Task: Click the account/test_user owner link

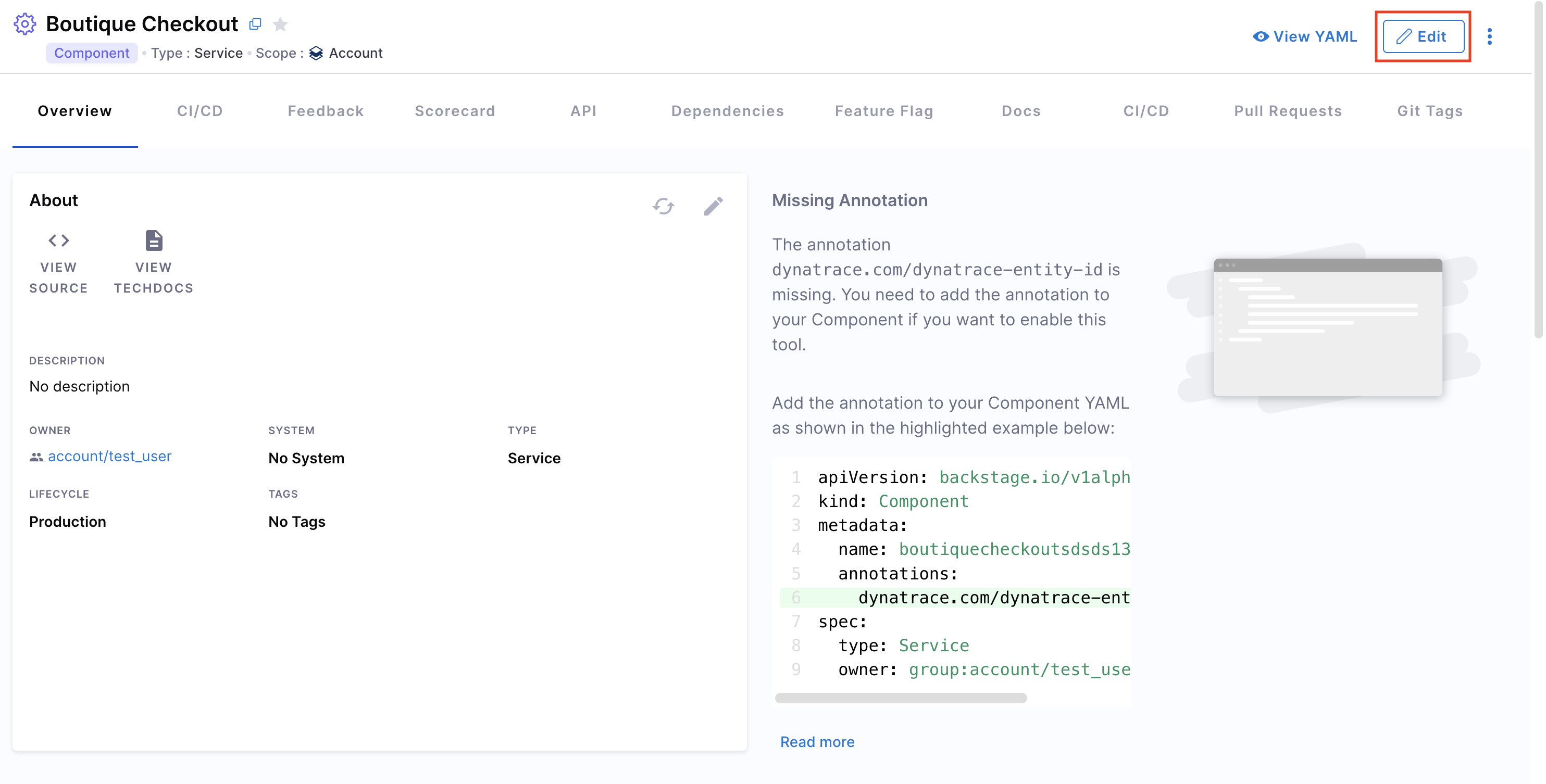Action: click(x=110, y=456)
